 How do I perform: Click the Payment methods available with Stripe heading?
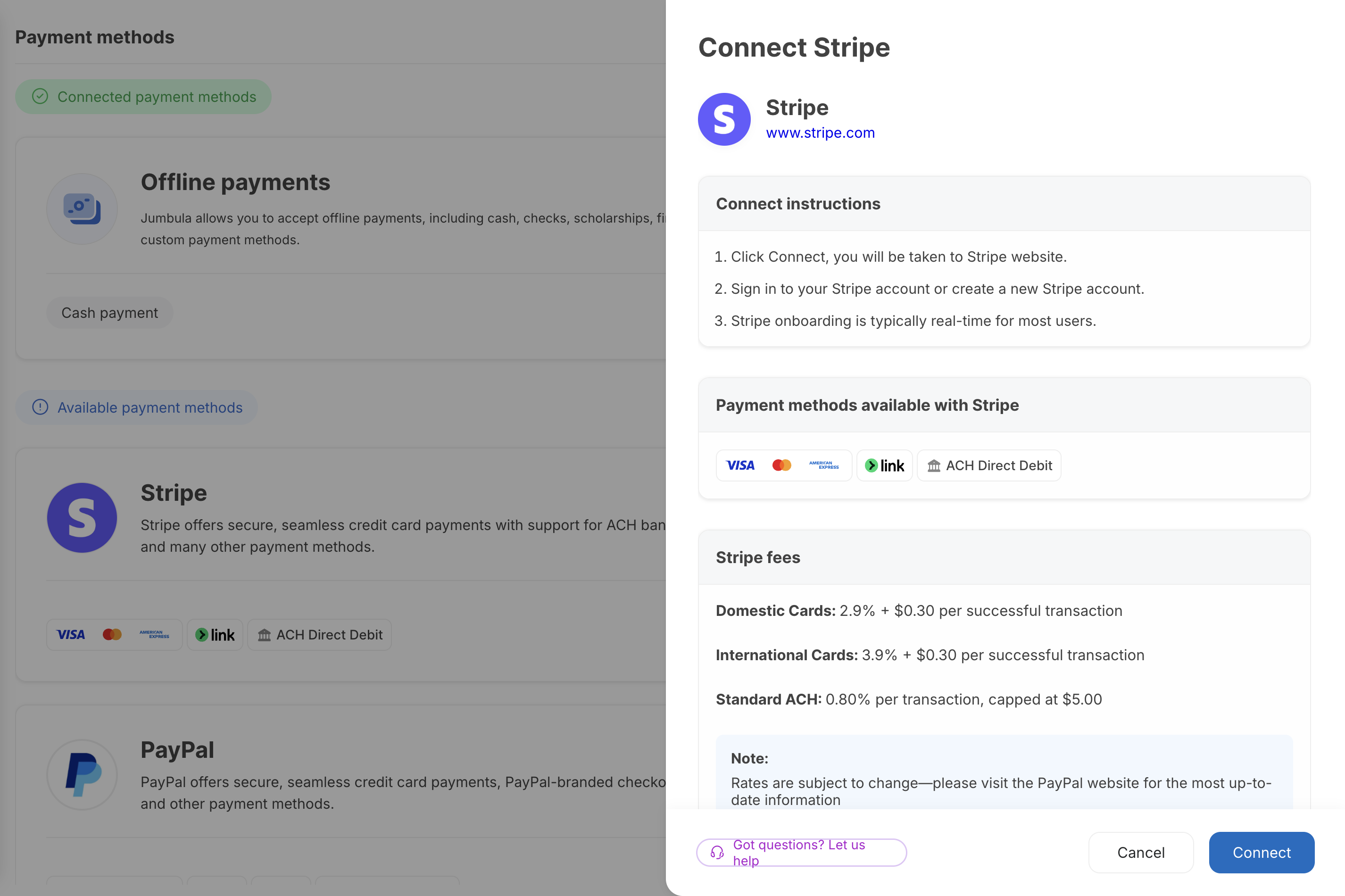click(x=867, y=405)
